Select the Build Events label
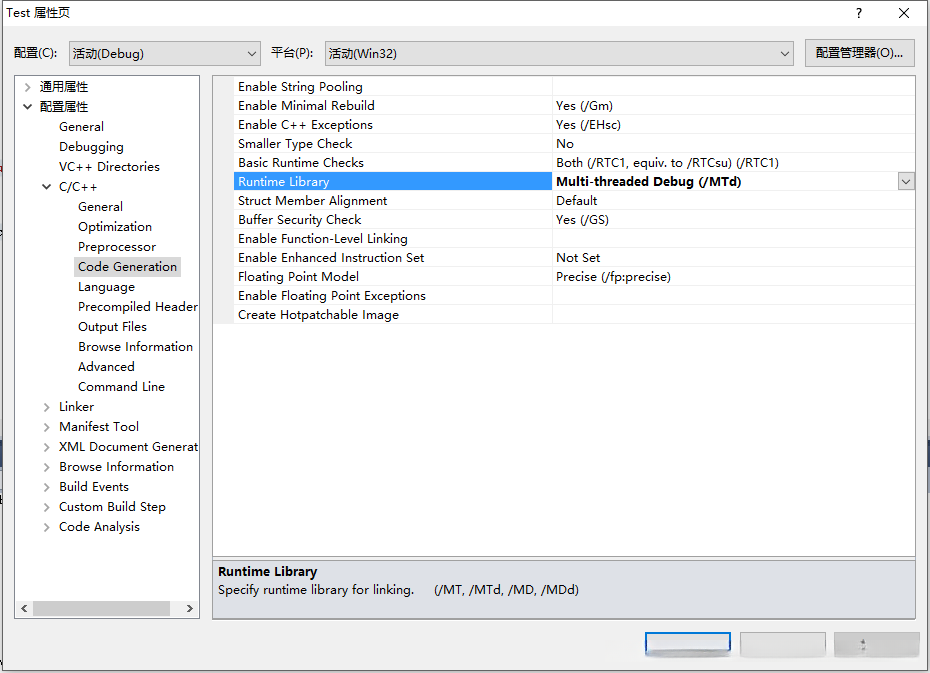Image resolution: width=930 pixels, height=673 pixels. pyautogui.click(x=94, y=487)
